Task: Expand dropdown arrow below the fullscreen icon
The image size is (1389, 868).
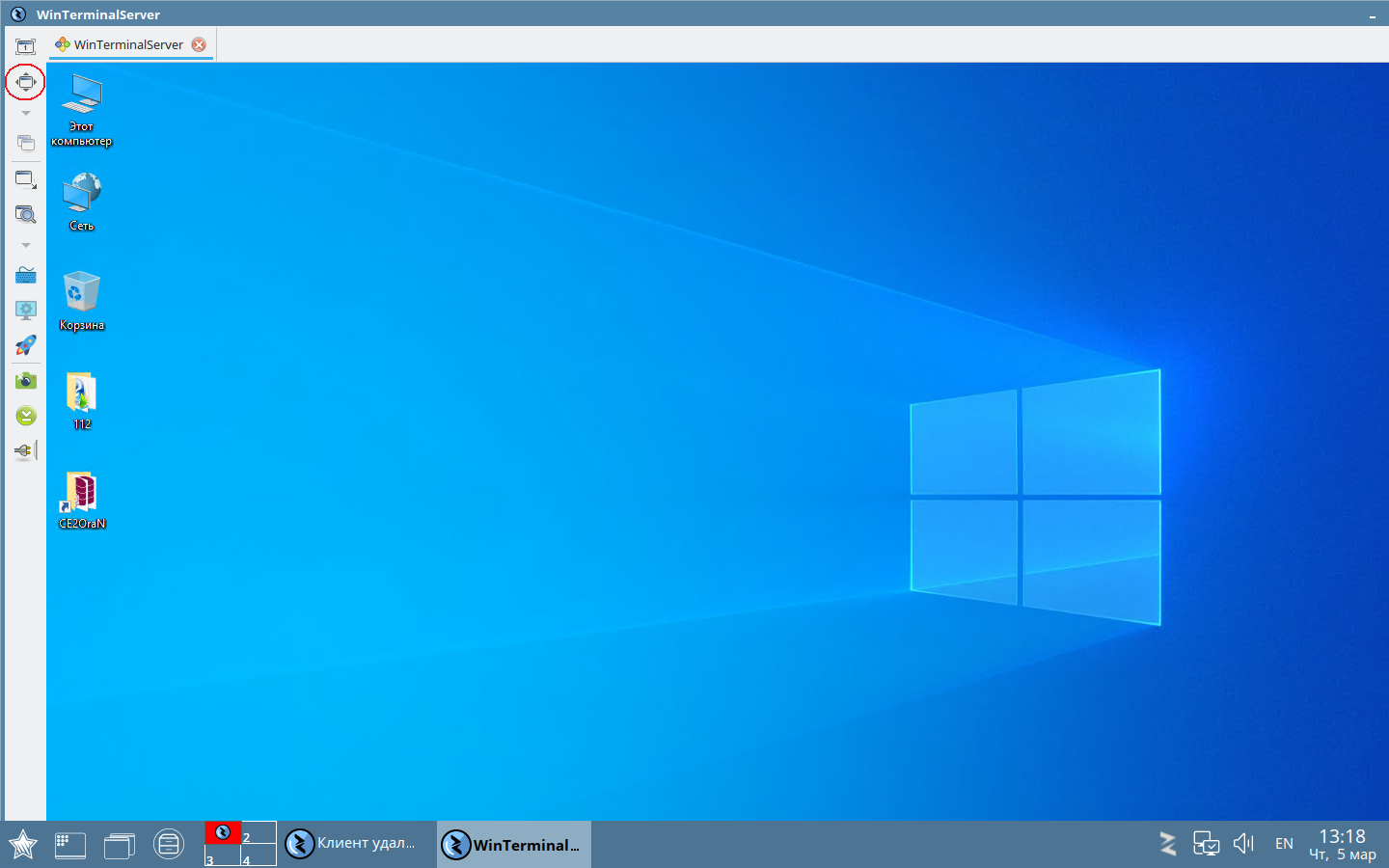Action: click(x=25, y=113)
